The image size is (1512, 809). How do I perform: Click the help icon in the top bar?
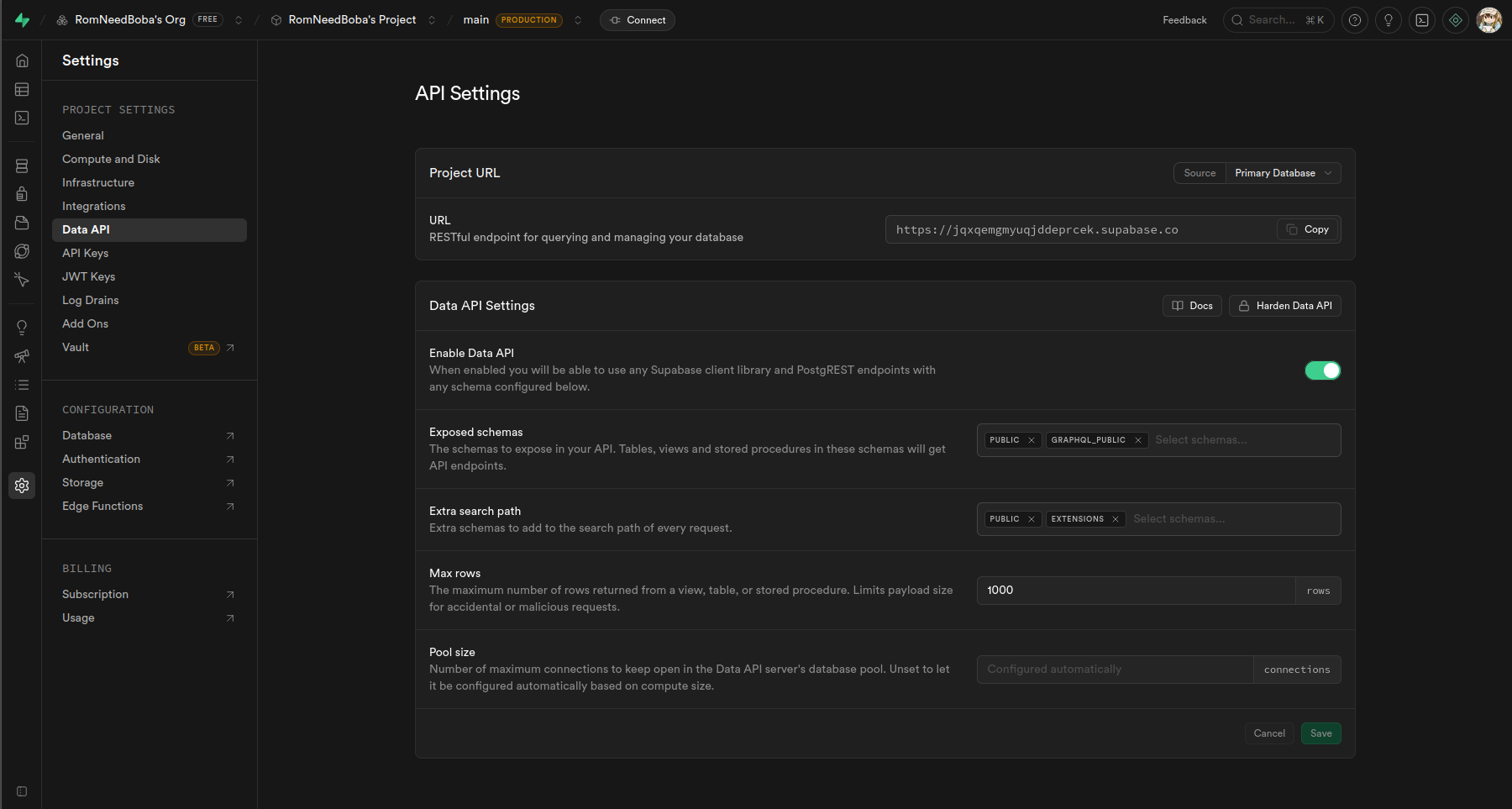point(1354,20)
